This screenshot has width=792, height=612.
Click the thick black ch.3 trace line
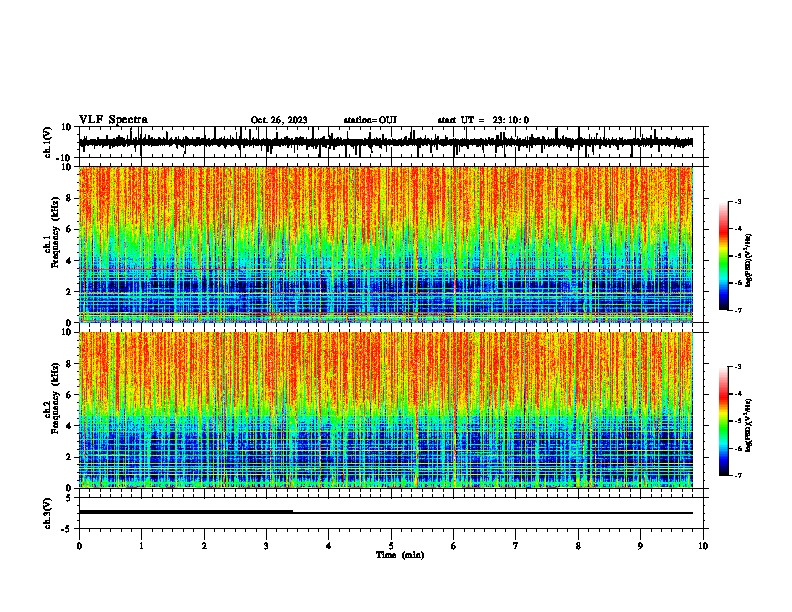point(186,512)
